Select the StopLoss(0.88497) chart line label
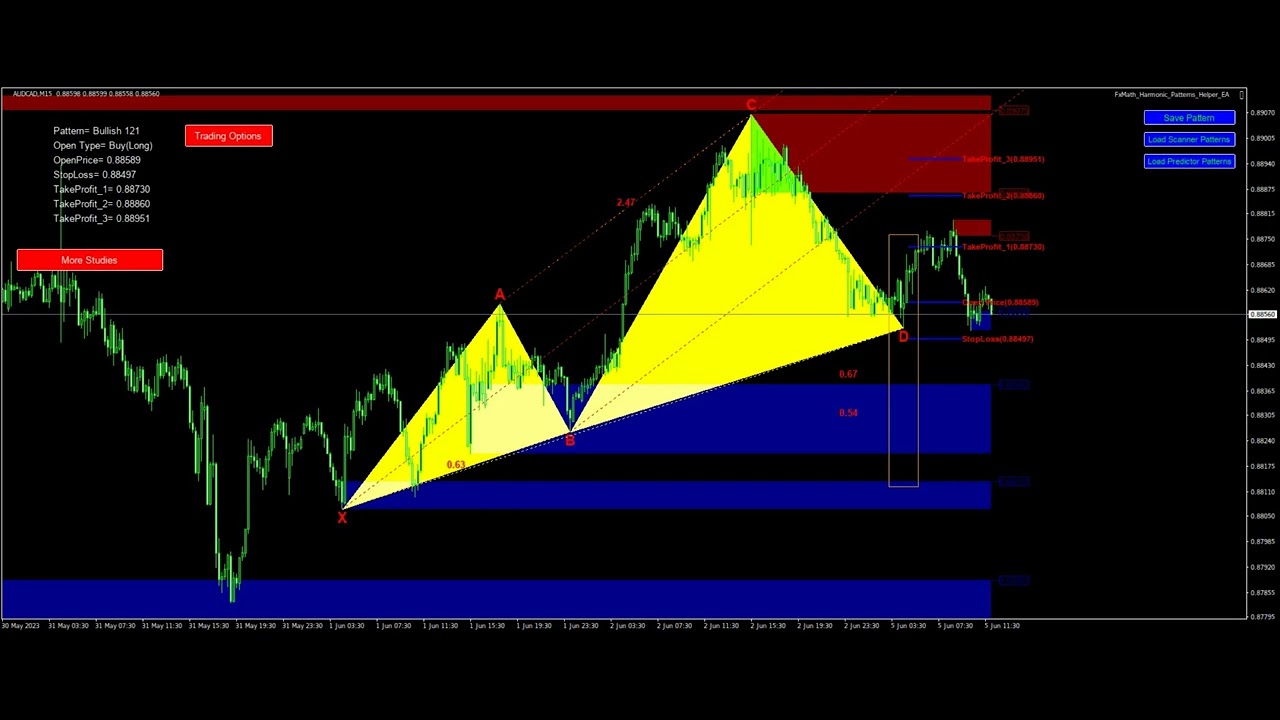 pos(998,339)
